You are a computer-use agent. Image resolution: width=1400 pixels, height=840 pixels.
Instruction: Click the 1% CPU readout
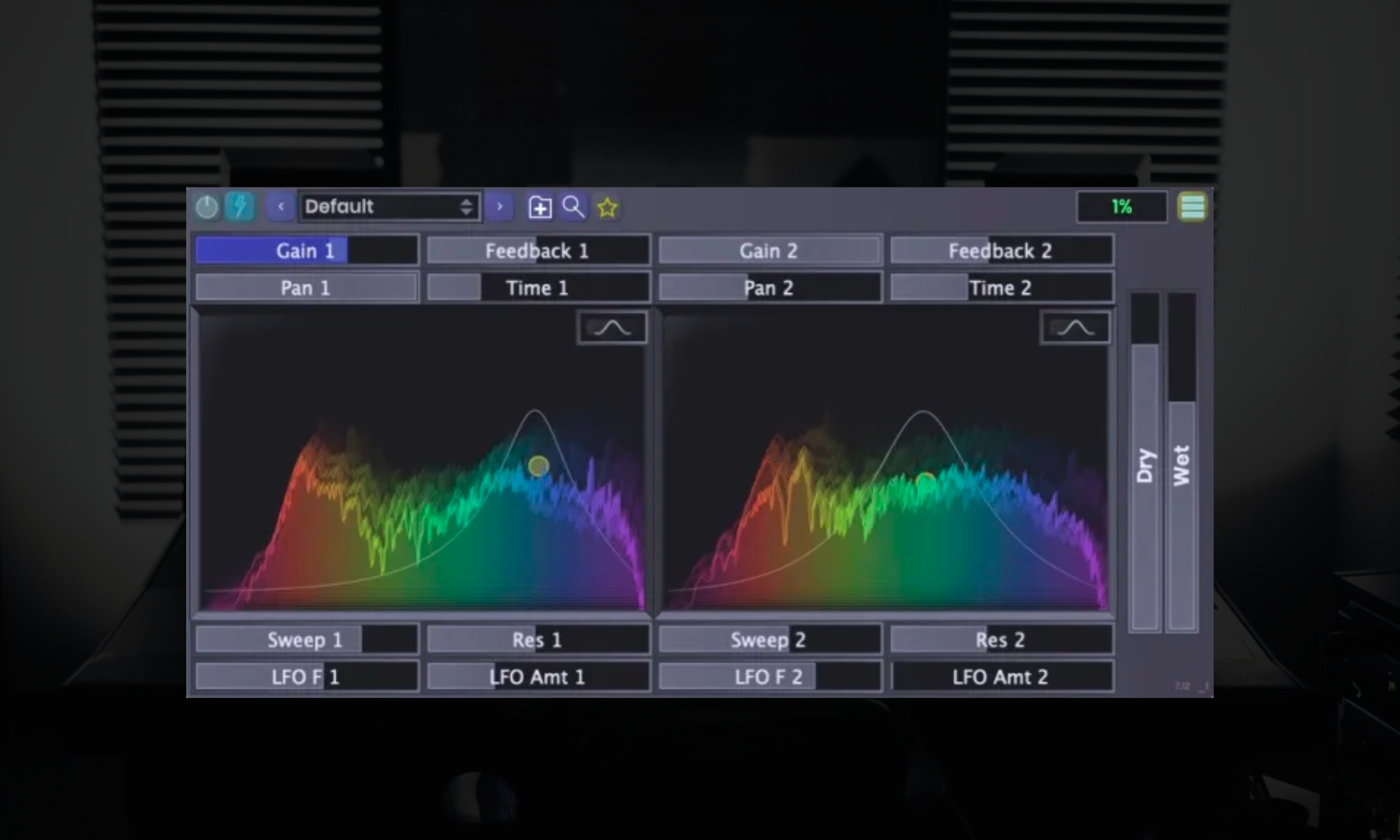1121,207
